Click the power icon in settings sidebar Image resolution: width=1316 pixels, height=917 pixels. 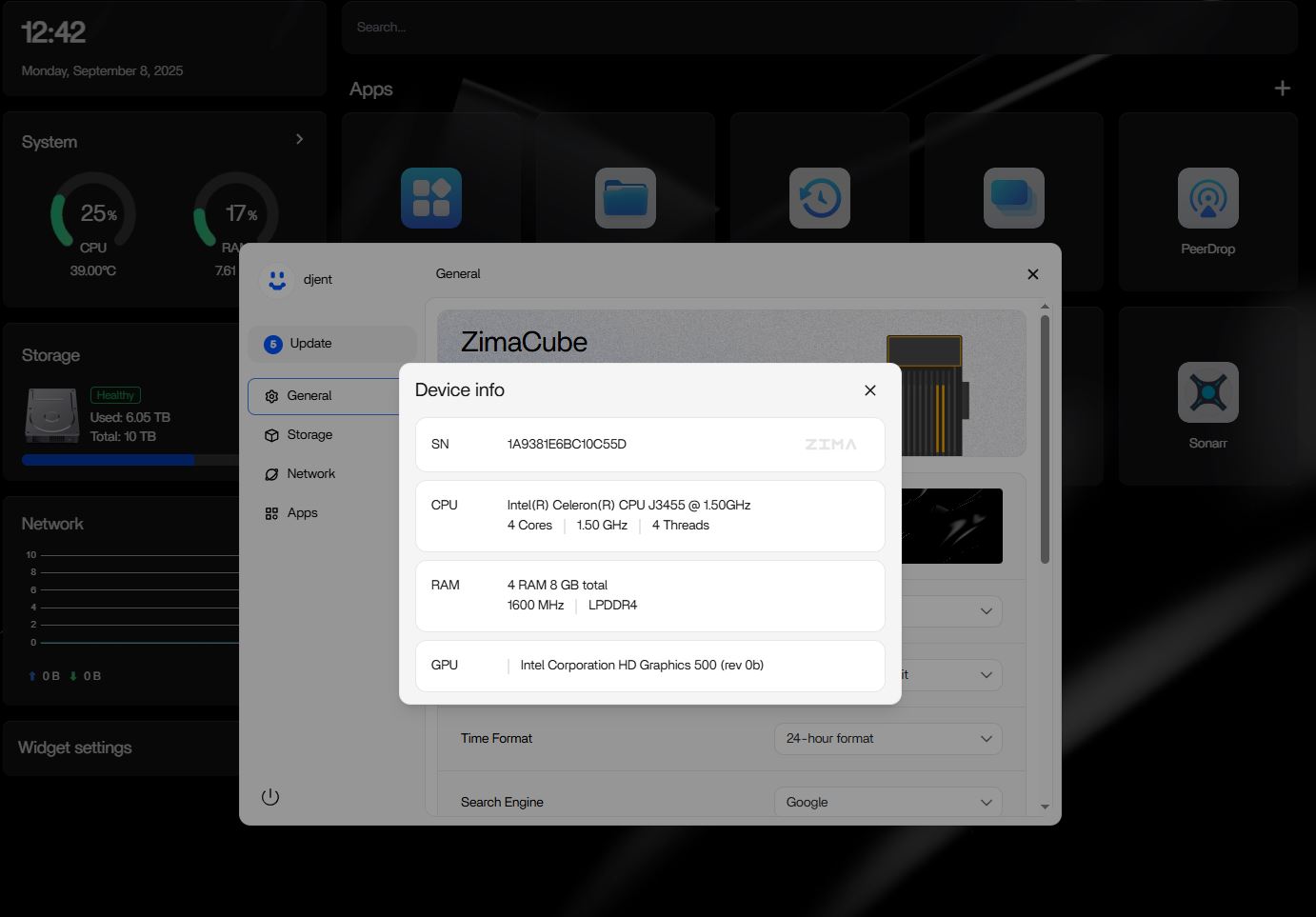(x=270, y=797)
